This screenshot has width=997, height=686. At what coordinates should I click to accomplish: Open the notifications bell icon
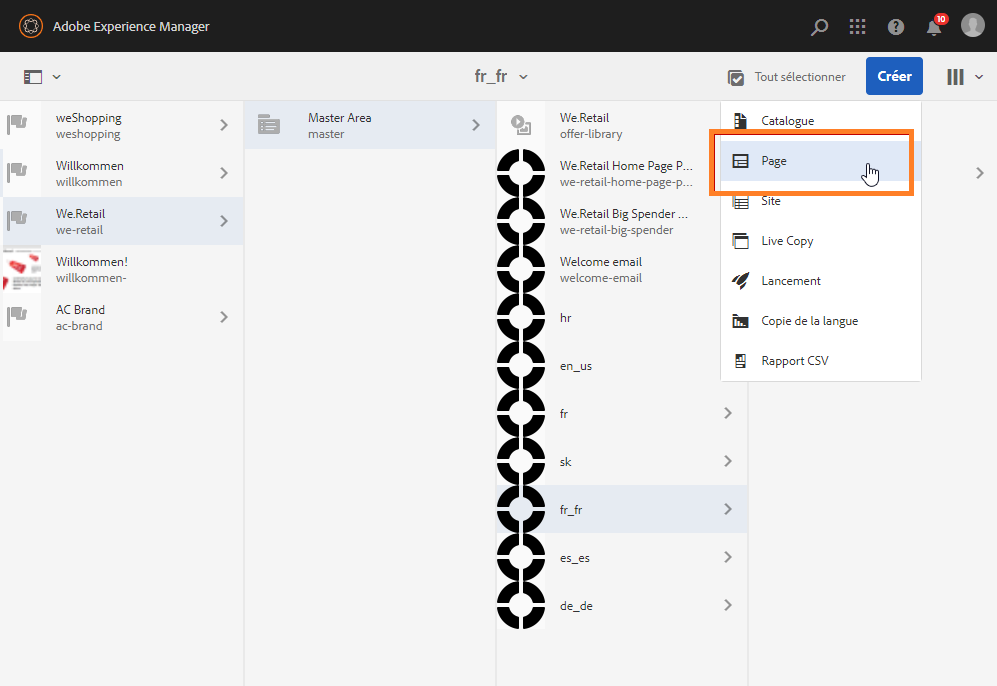click(934, 27)
